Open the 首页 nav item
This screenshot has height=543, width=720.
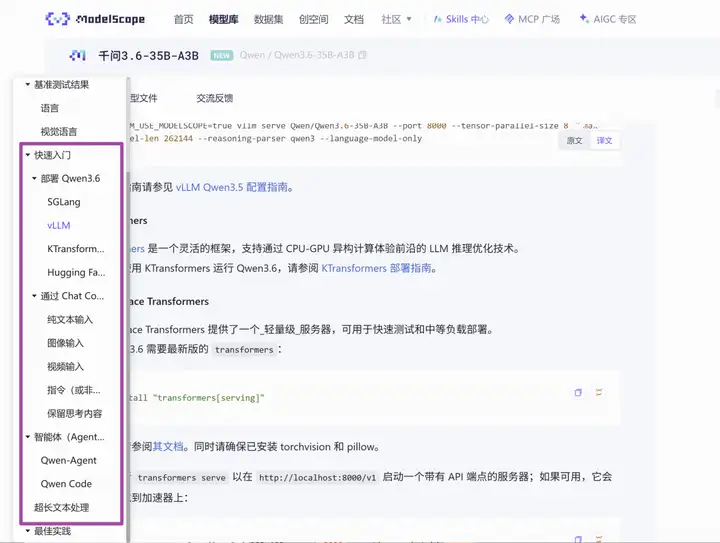tap(183, 19)
